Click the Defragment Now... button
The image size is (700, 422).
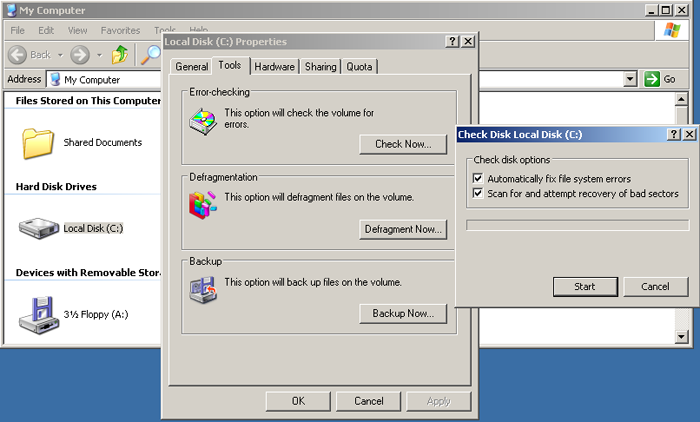(403, 229)
